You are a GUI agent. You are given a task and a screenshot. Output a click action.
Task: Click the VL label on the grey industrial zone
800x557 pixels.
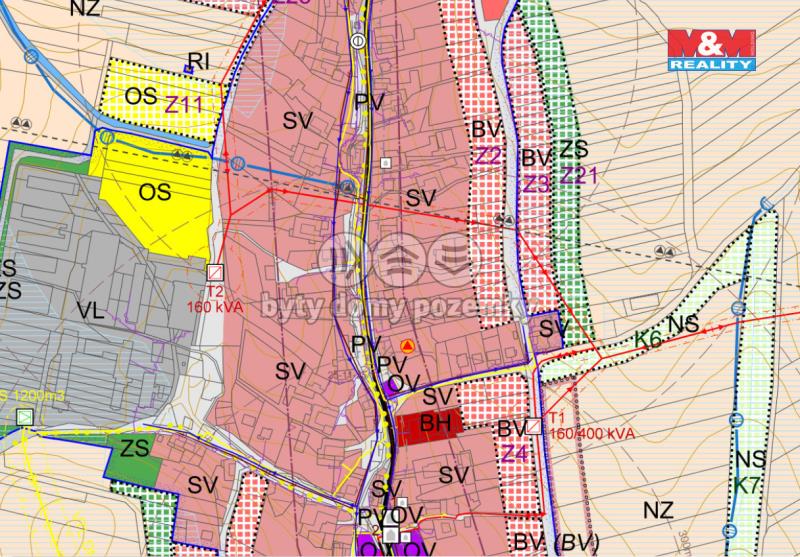[x=90, y=311]
